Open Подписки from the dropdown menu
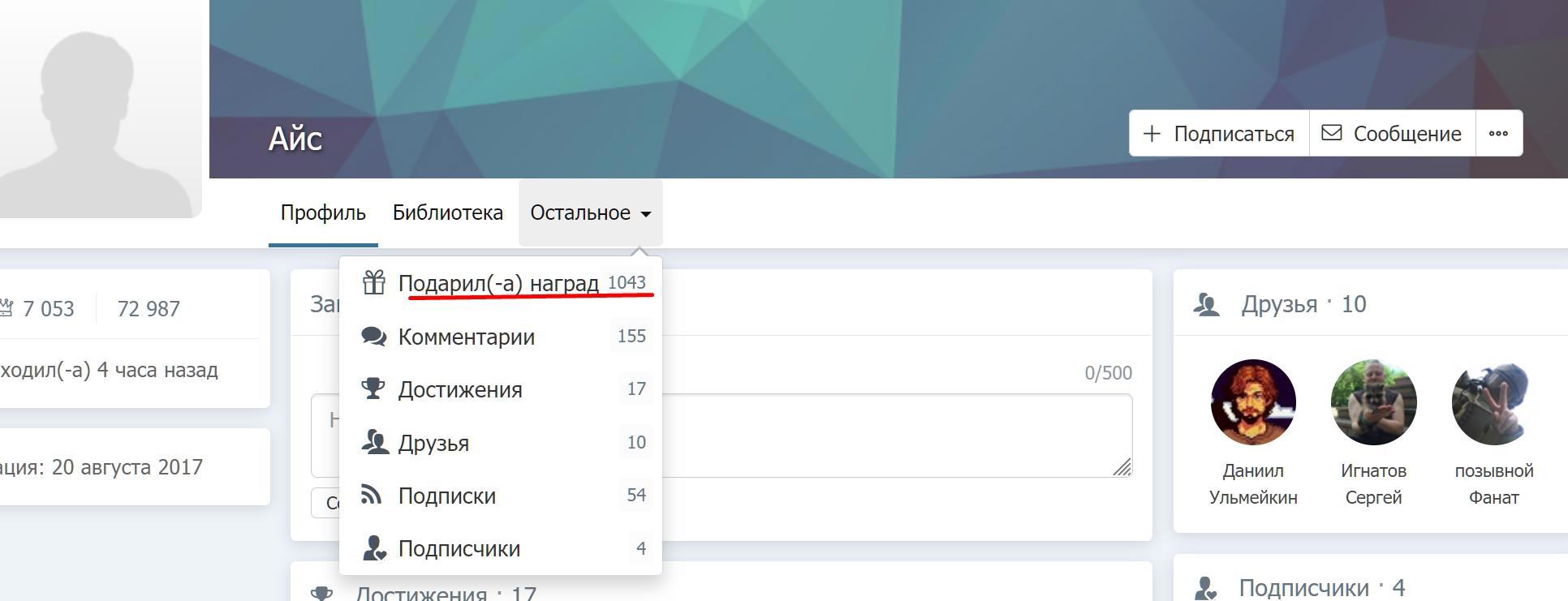 (501, 495)
